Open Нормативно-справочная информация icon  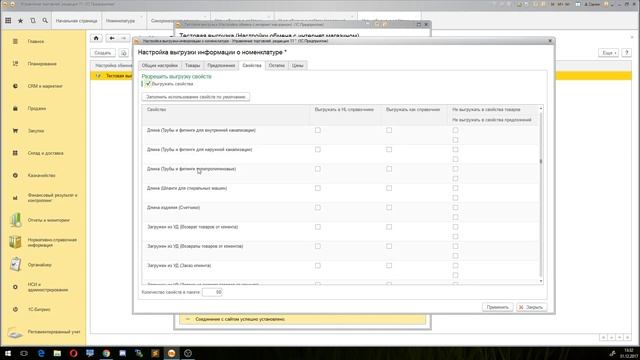pos(15,242)
